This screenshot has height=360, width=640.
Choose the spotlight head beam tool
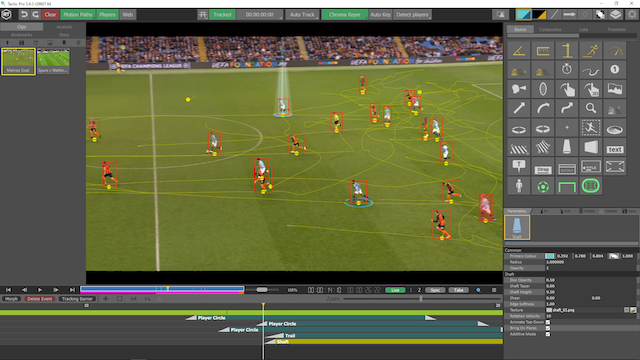tap(518, 89)
